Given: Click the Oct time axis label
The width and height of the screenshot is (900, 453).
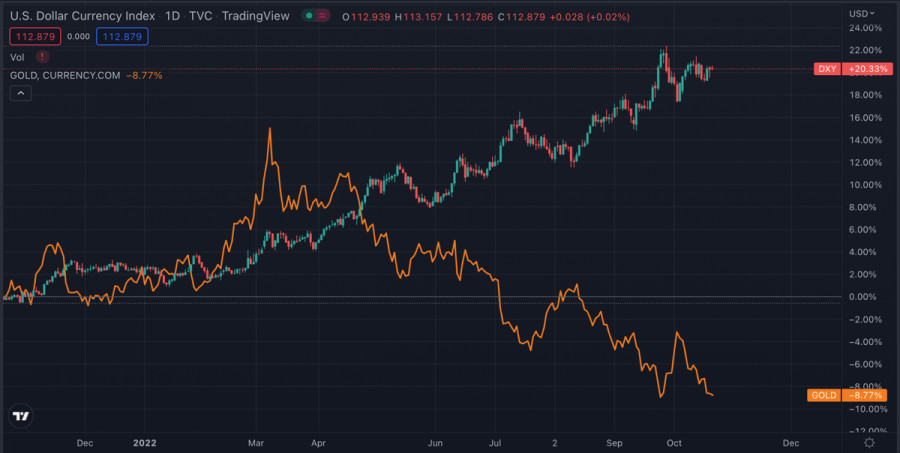Looking at the screenshot, I should point(674,441).
